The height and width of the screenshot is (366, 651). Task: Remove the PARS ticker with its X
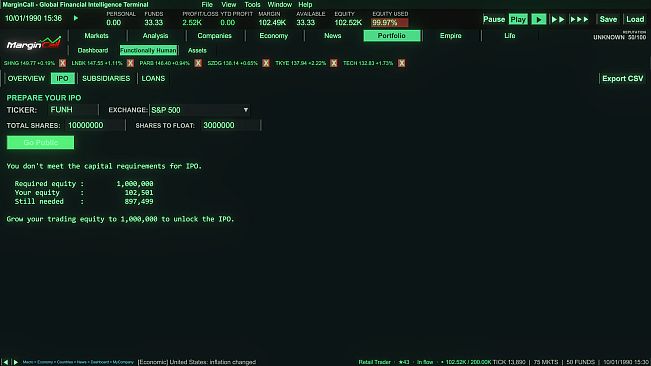tap(198, 63)
